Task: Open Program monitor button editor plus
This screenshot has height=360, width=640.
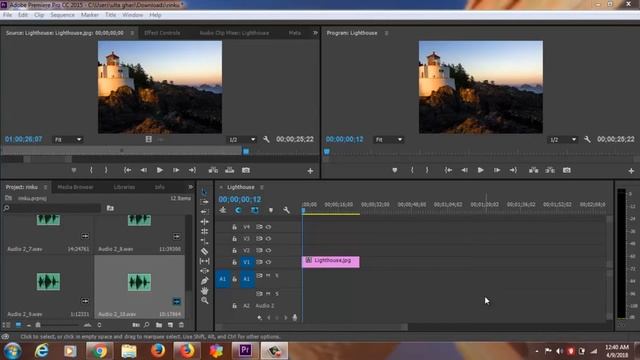Action: 631,171
